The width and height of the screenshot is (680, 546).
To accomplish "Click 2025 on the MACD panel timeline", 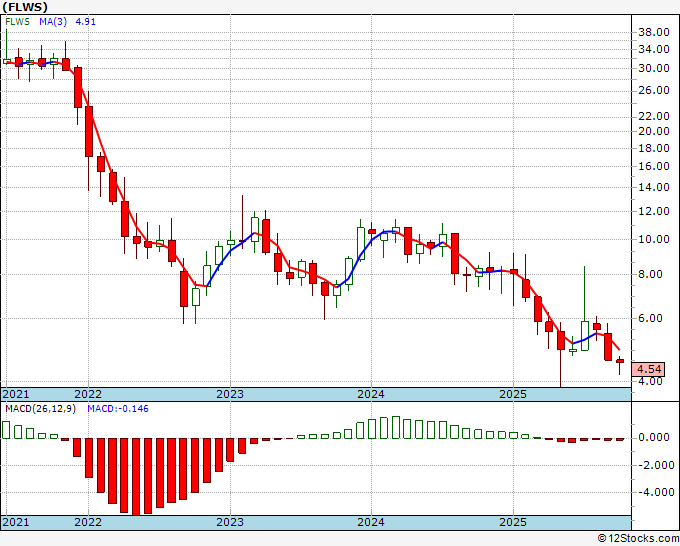I will click(513, 522).
